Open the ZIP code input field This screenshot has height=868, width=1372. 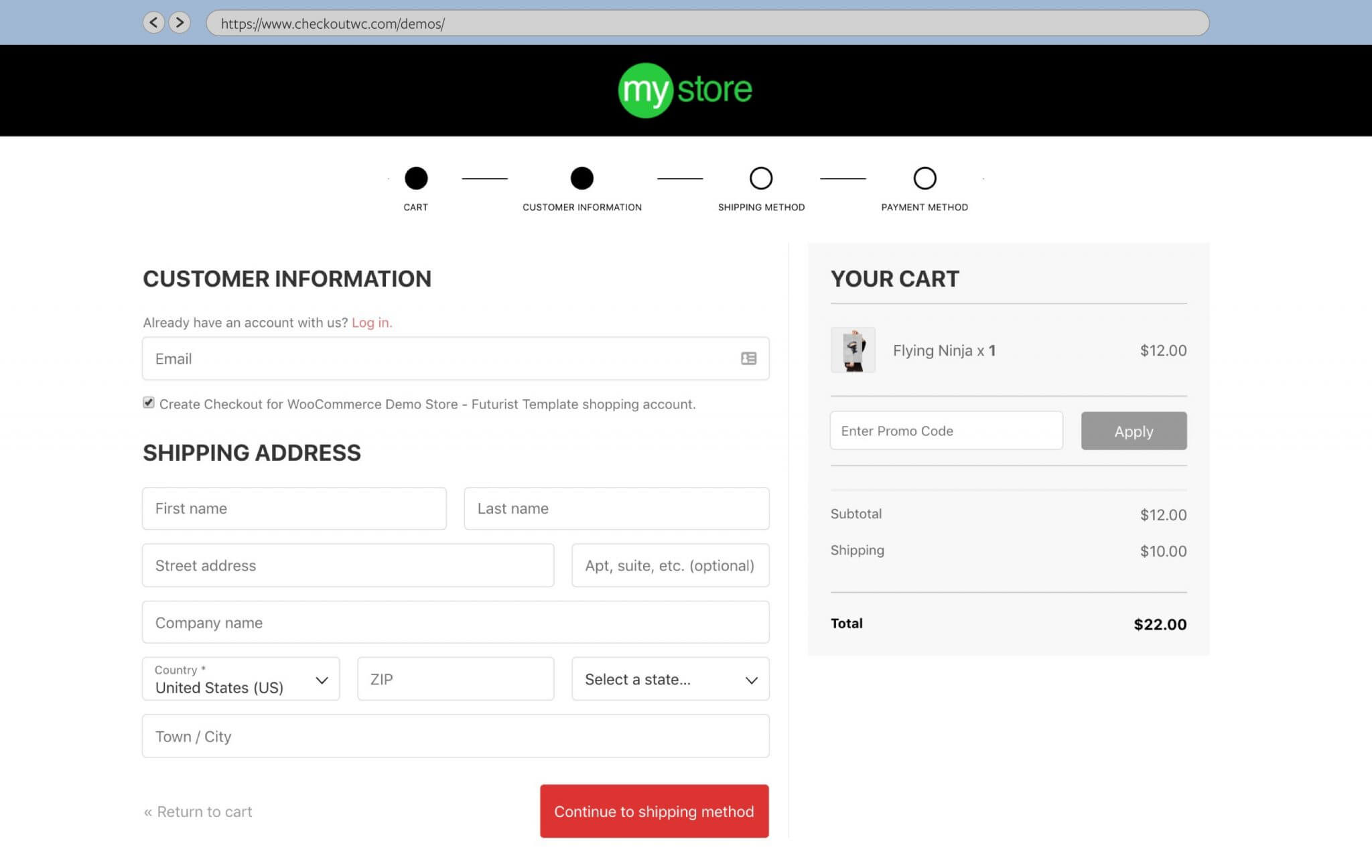(x=455, y=679)
